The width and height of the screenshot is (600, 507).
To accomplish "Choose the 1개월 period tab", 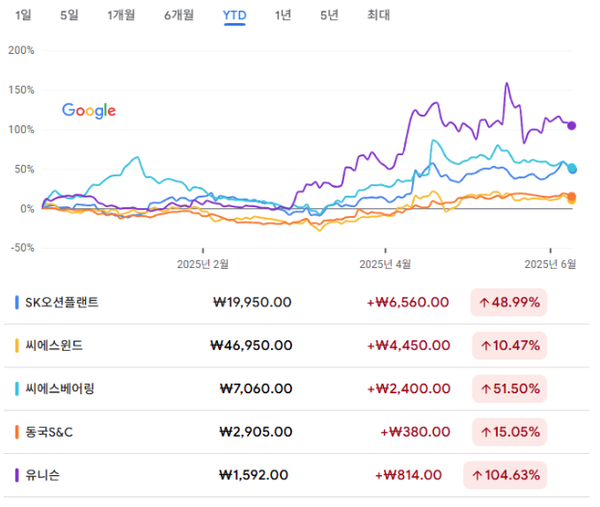I will coord(121,15).
